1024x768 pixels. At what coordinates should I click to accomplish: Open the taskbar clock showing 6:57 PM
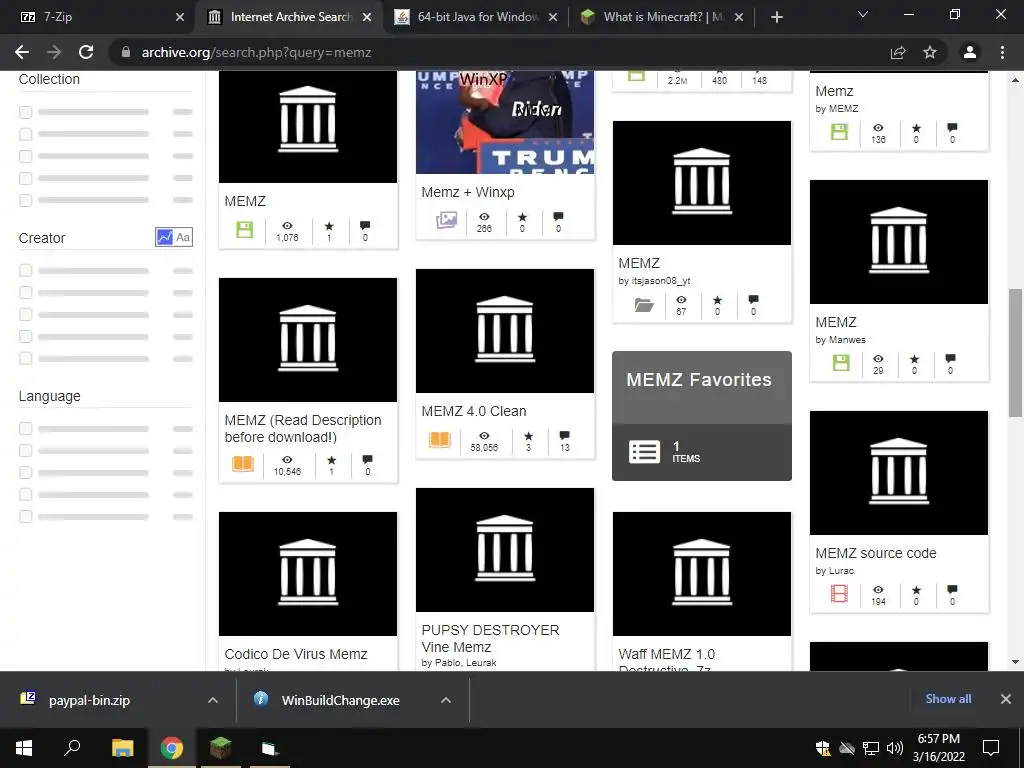[x=938, y=748]
